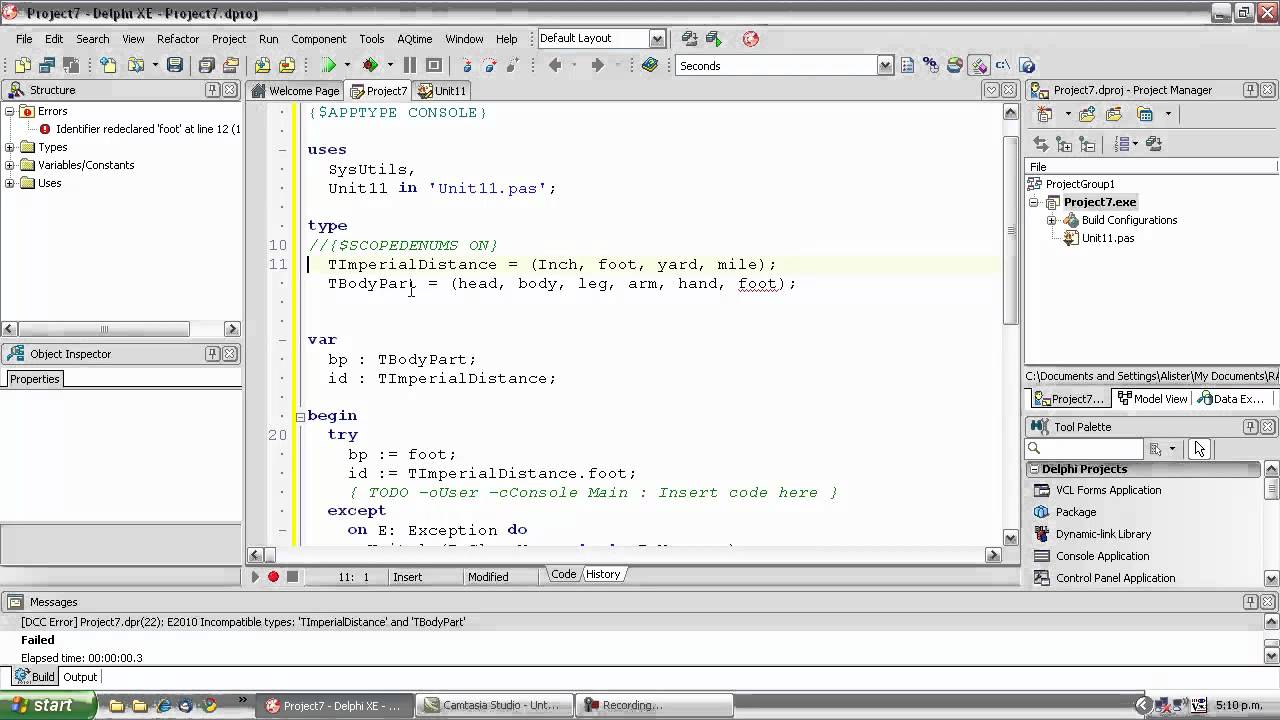Screen dimensions: 1280x720
Task: Click play macro triangle below editor
Action: pos(254,576)
